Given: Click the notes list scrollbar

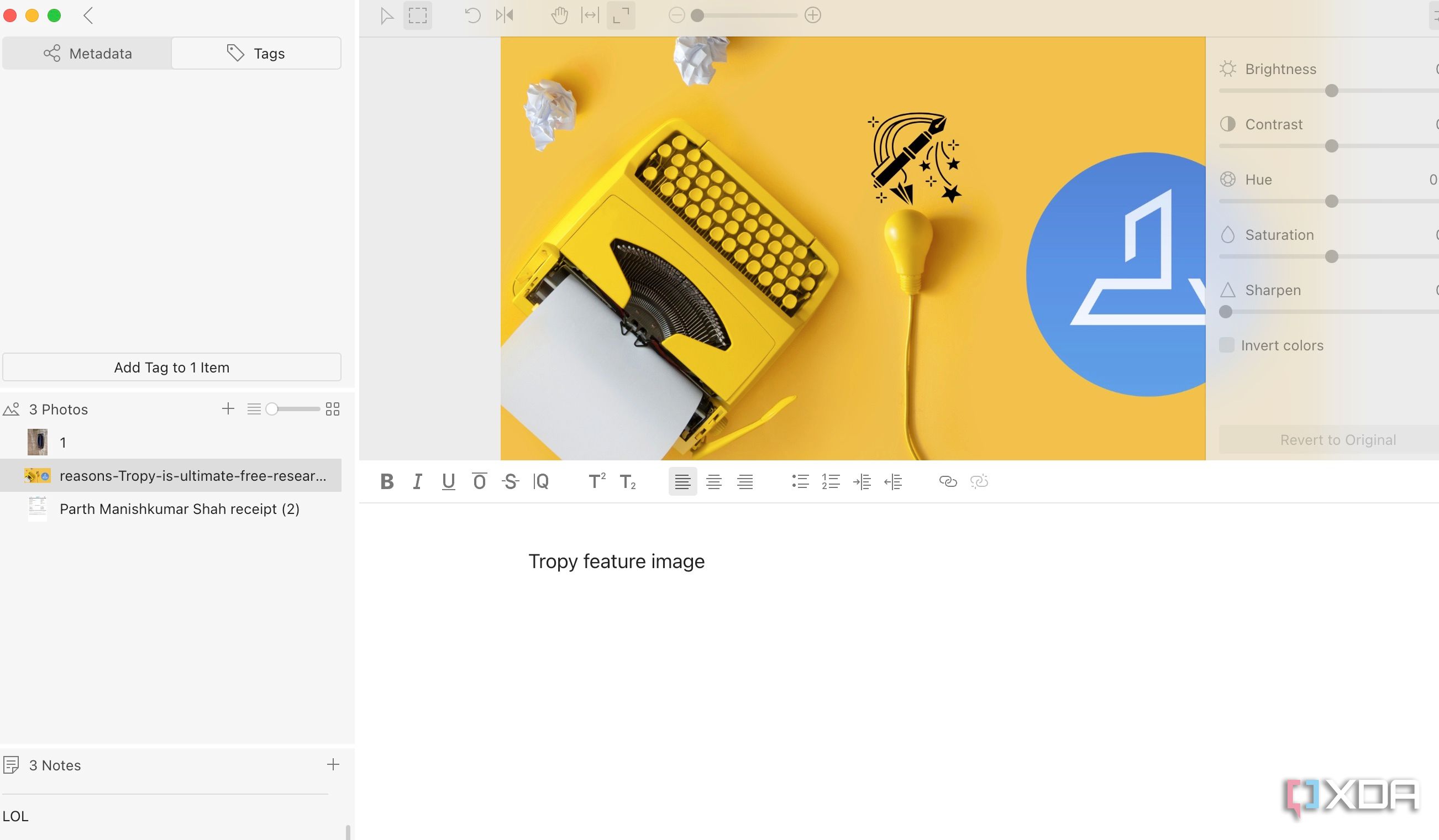Looking at the screenshot, I should click(348, 832).
